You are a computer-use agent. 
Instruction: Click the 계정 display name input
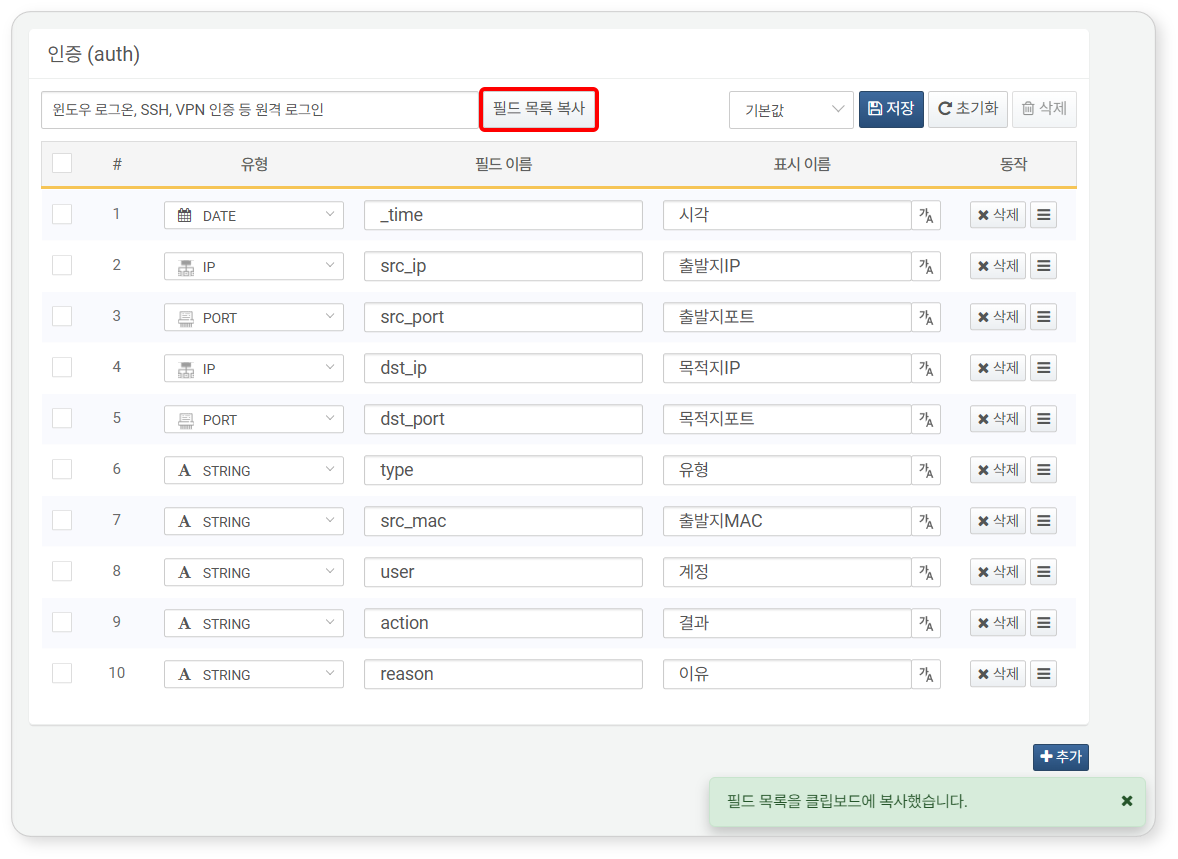[787, 573]
